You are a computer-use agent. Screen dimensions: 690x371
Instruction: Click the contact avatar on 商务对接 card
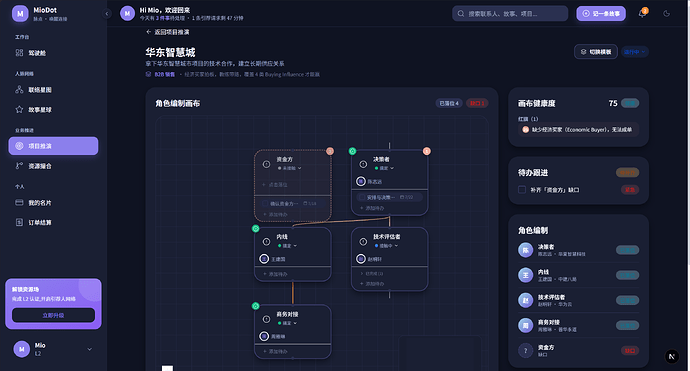(264, 336)
